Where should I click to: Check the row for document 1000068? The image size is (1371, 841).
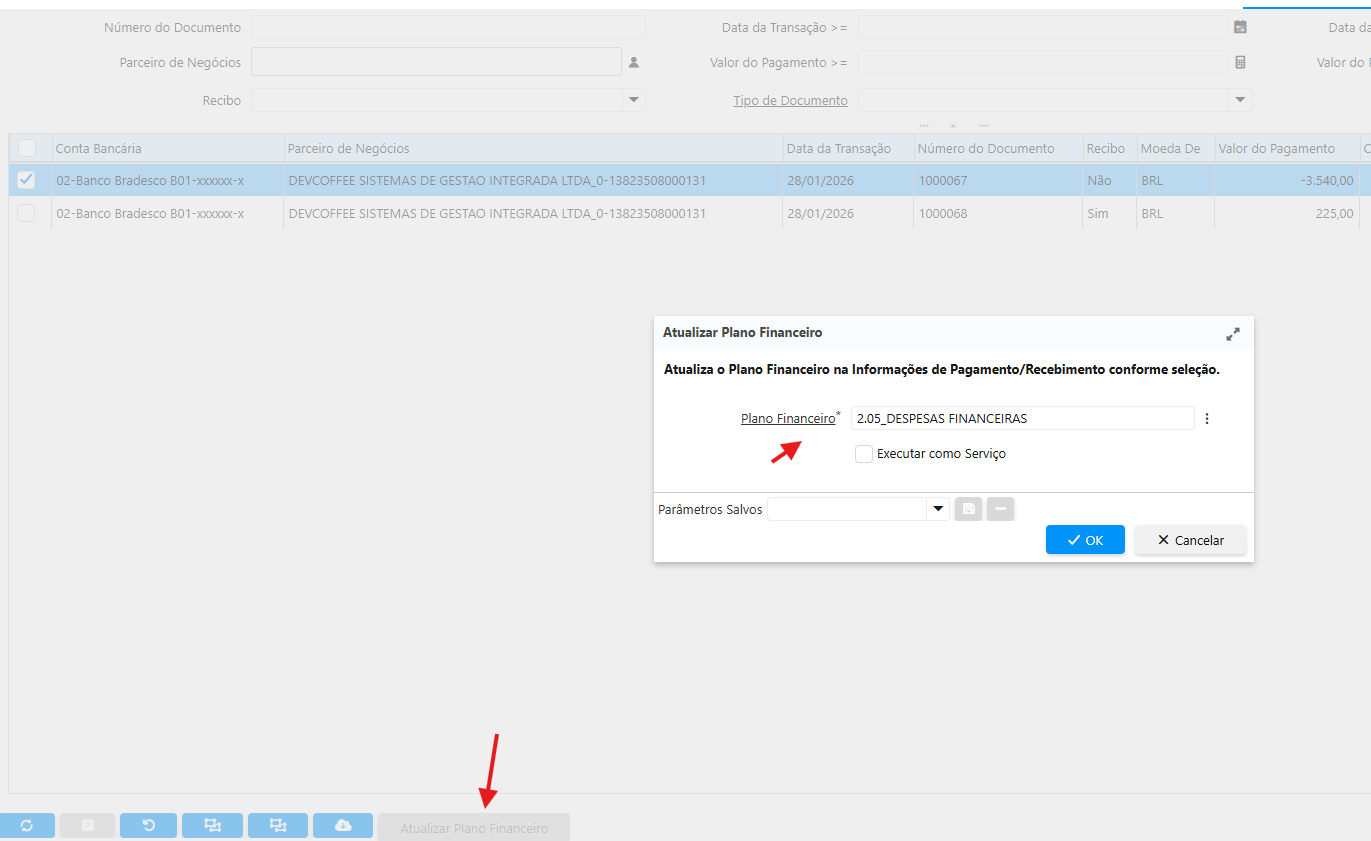point(27,213)
